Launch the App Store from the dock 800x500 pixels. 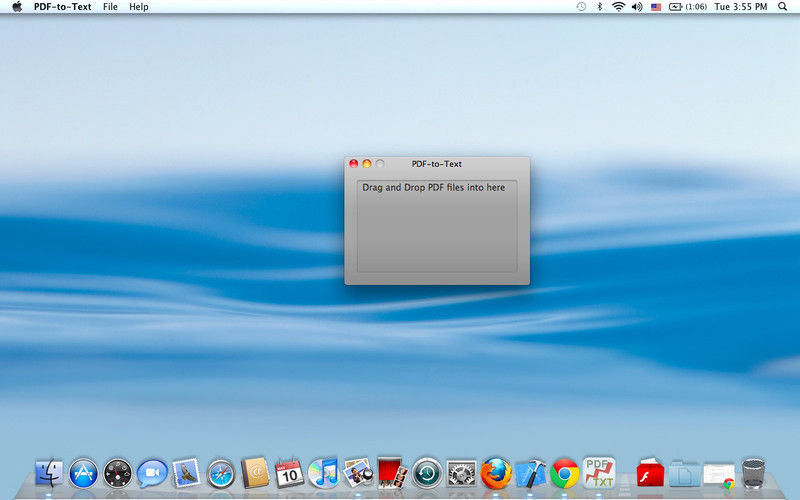83,473
